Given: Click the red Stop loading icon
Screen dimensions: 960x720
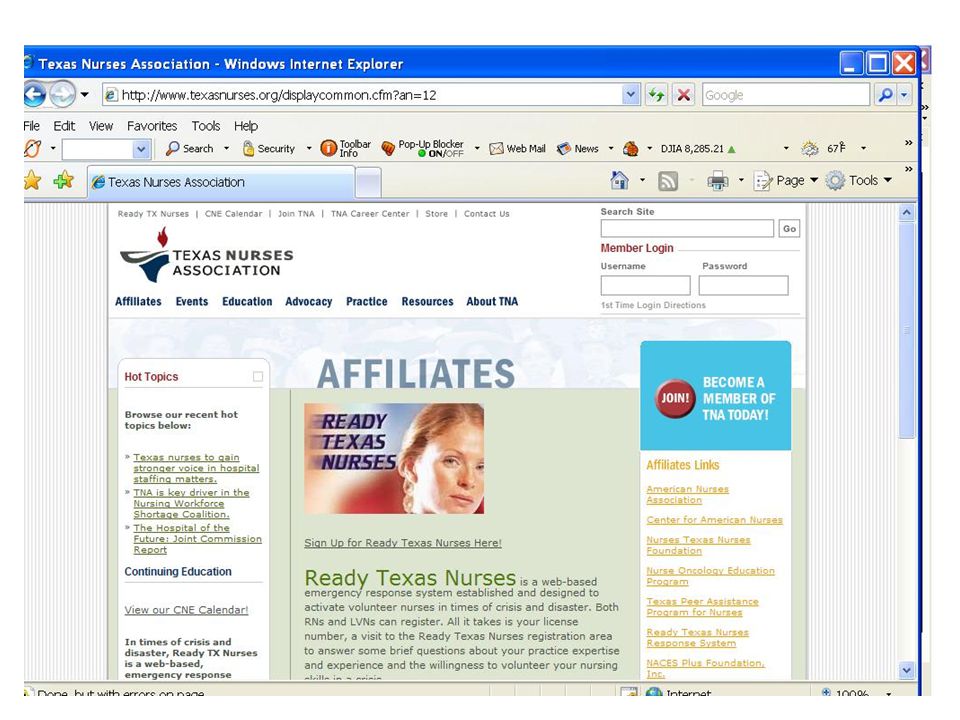Looking at the screenshot, I should point(684,95).
